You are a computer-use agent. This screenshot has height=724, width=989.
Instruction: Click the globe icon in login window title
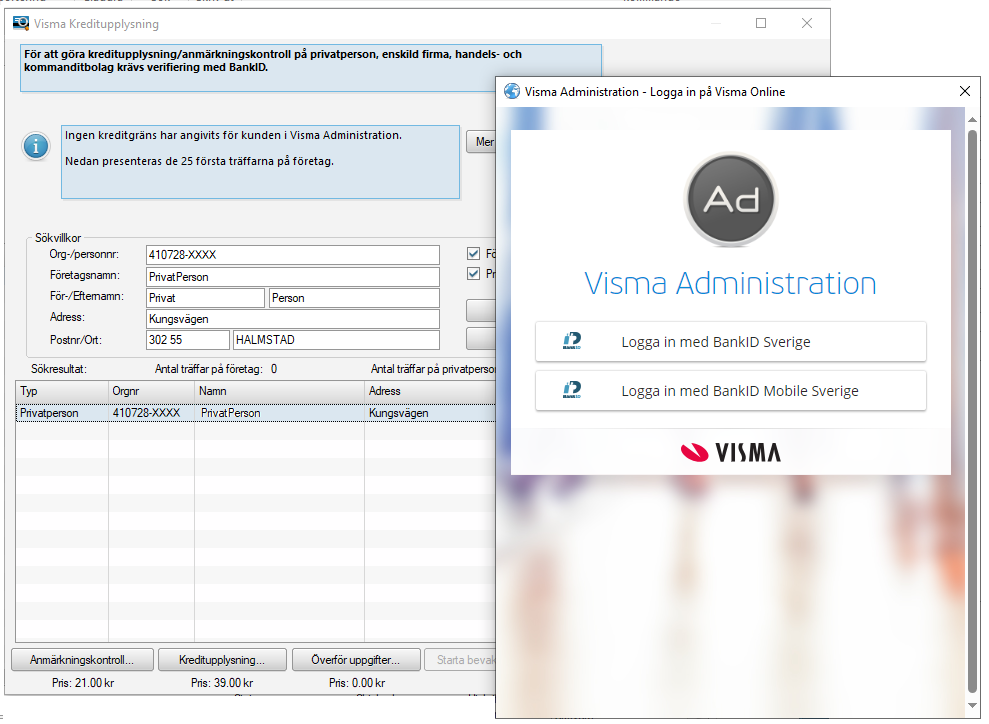click(x=512, y=91)
